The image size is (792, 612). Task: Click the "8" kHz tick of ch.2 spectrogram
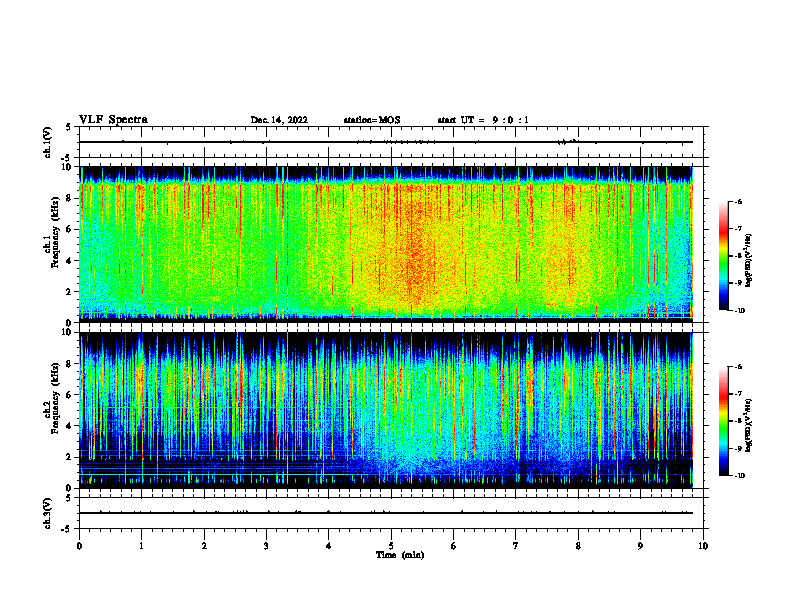69,364
